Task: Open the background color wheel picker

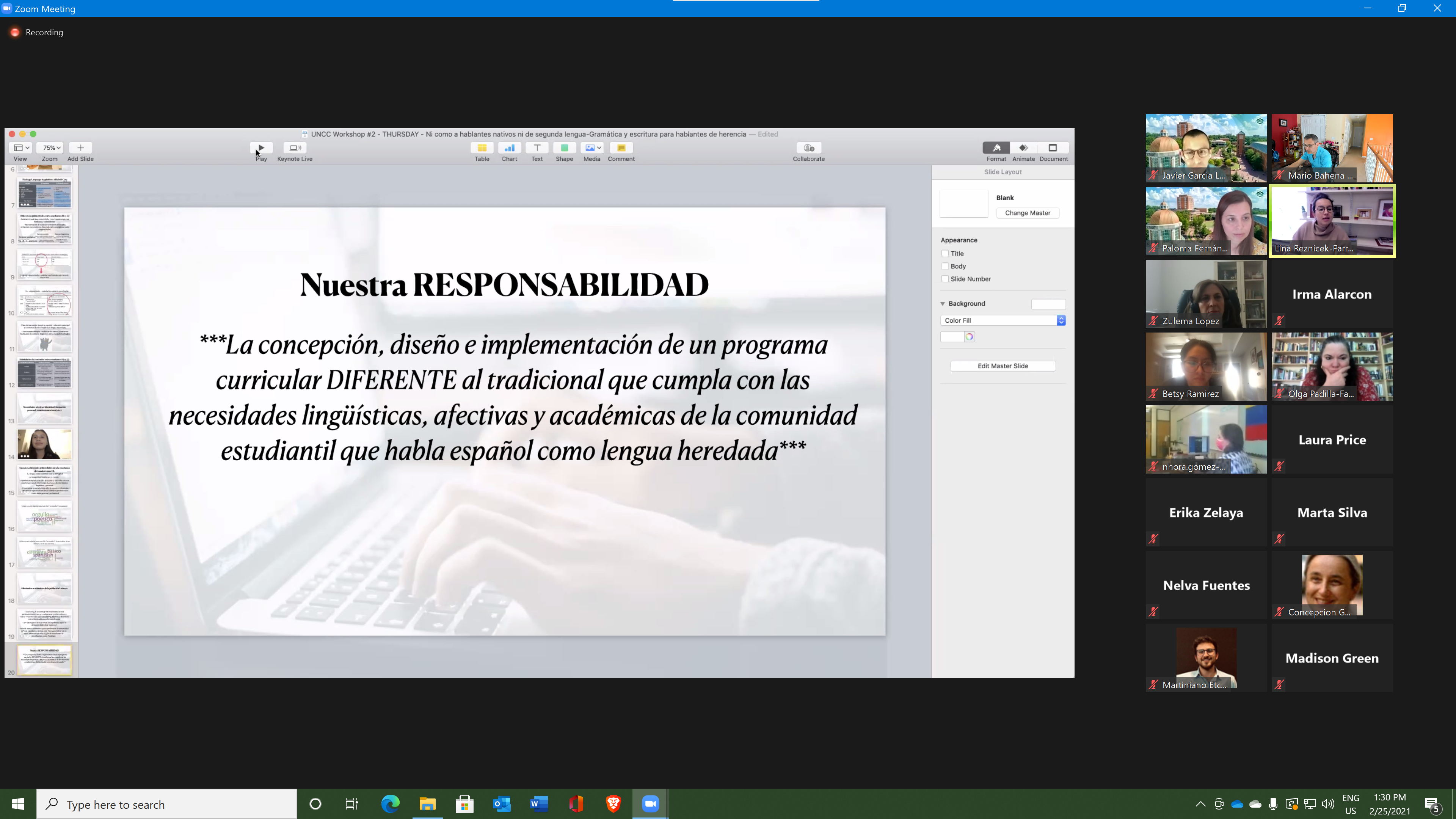Action: coord(970,337)
